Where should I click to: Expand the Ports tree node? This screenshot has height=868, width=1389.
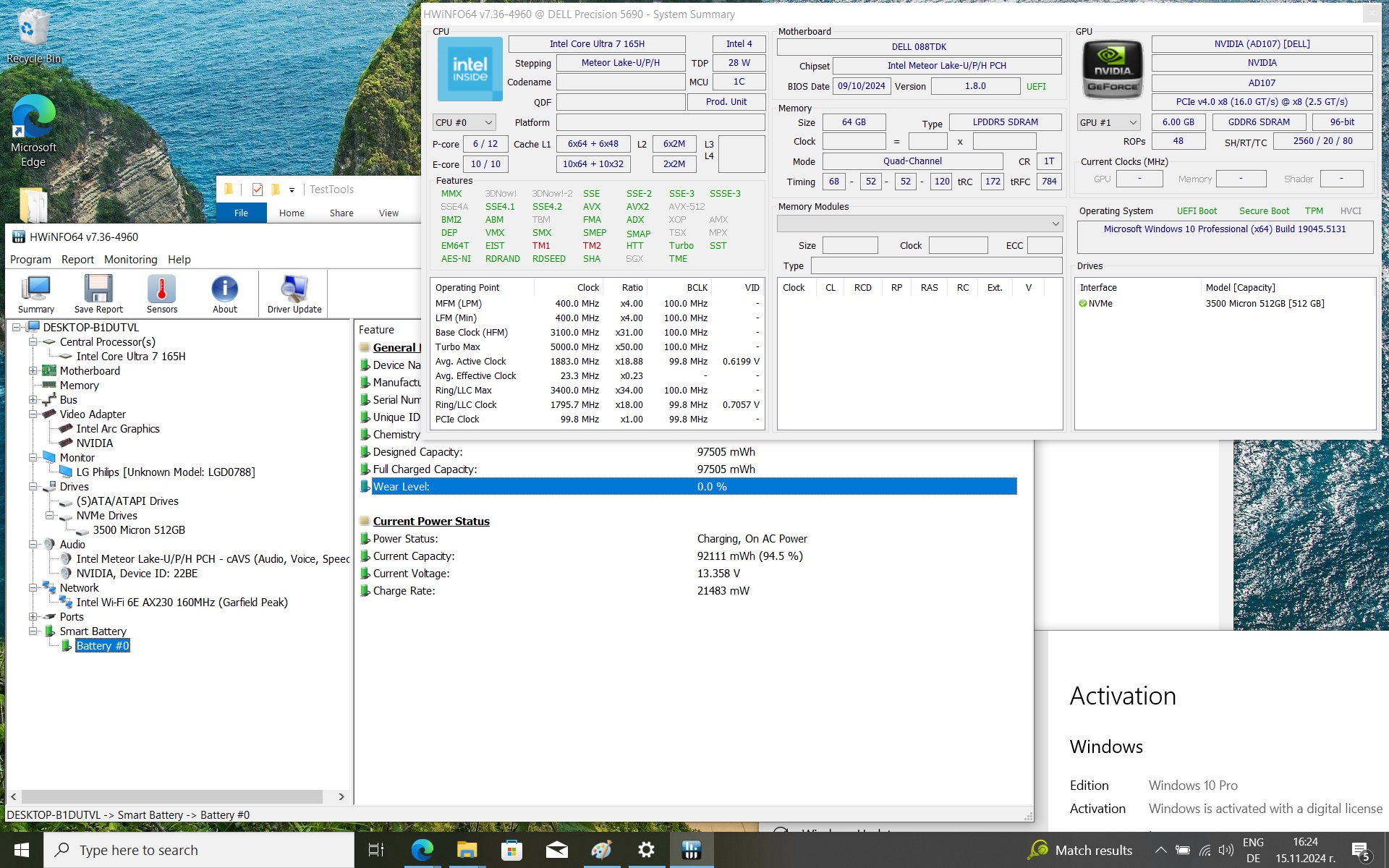[x=33, y=617]
